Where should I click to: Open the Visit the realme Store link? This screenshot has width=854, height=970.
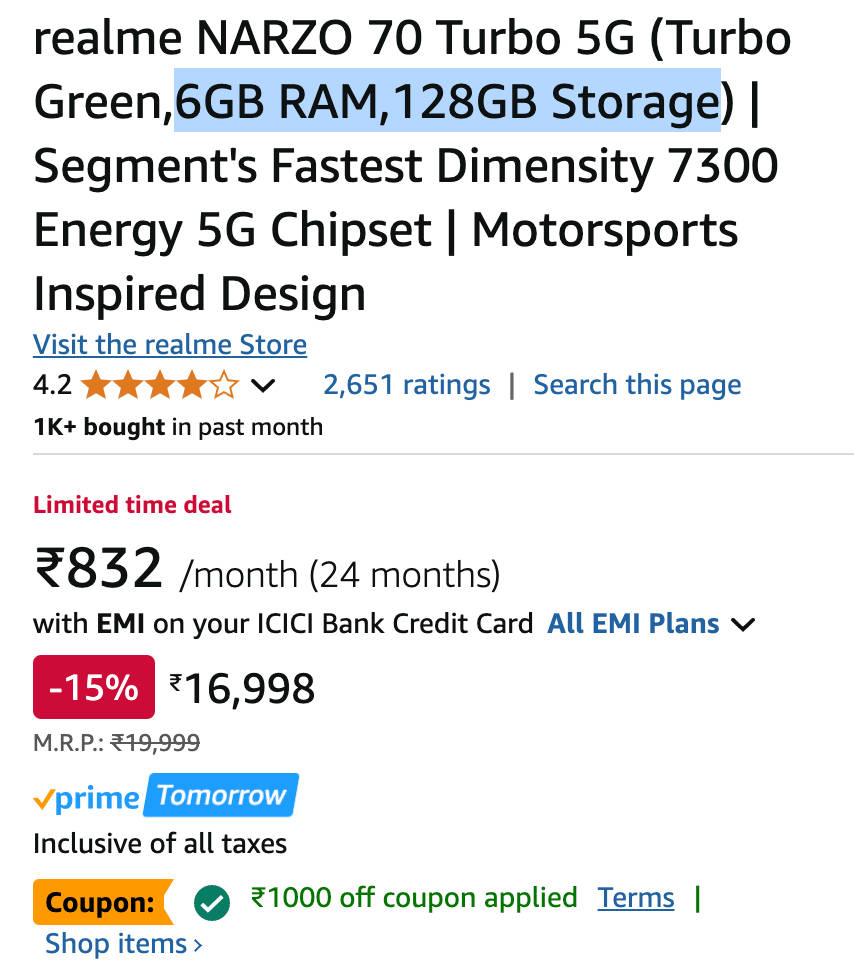coord(170,345)
